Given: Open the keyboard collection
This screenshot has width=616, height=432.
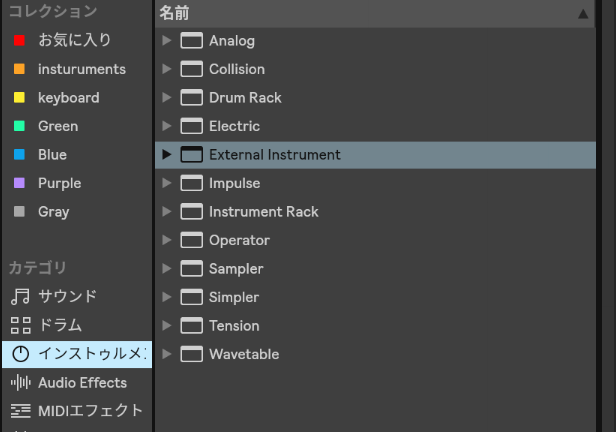Looking at the screenshot, I should 68,98.
